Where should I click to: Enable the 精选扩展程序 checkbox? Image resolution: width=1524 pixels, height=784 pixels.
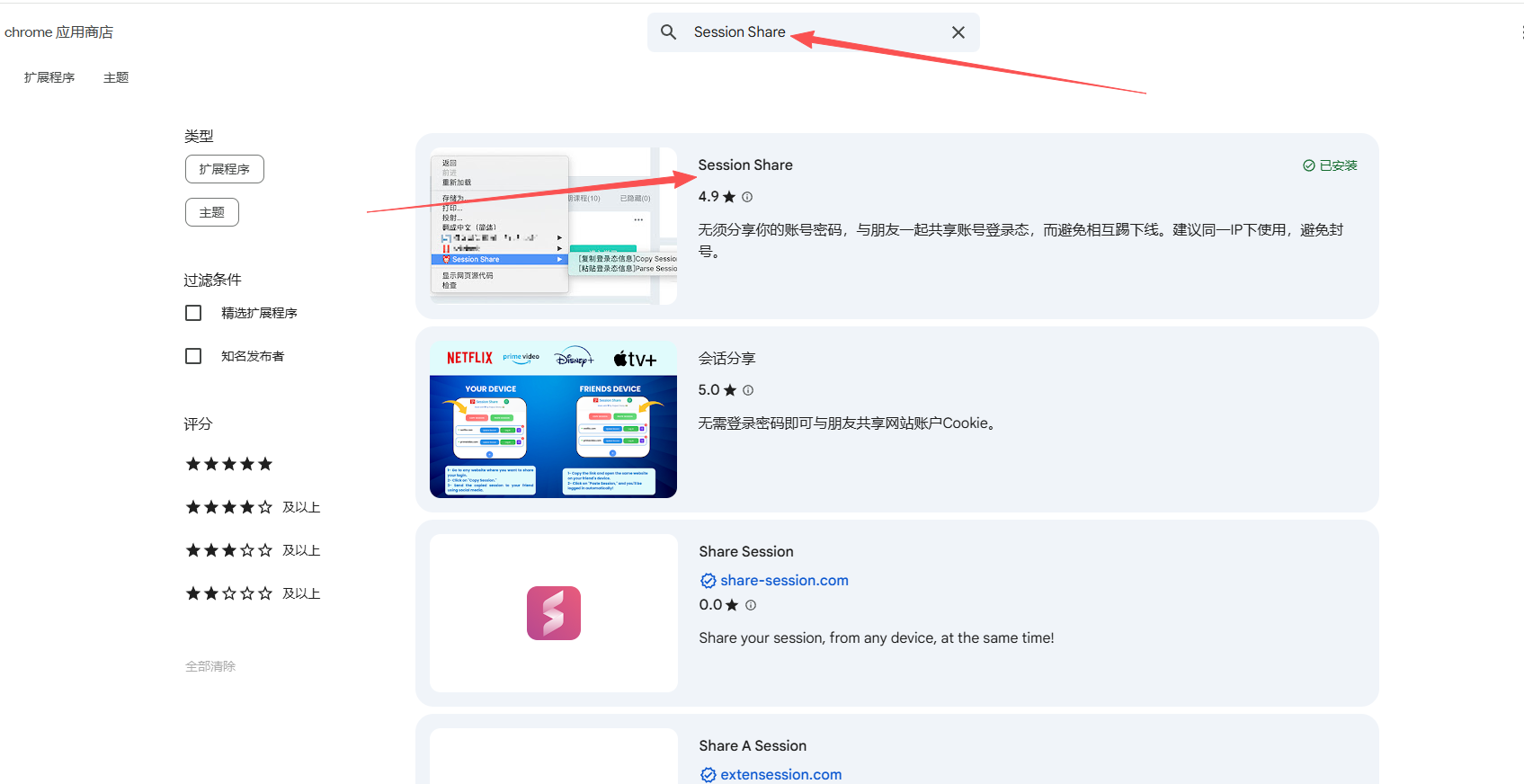193,313
